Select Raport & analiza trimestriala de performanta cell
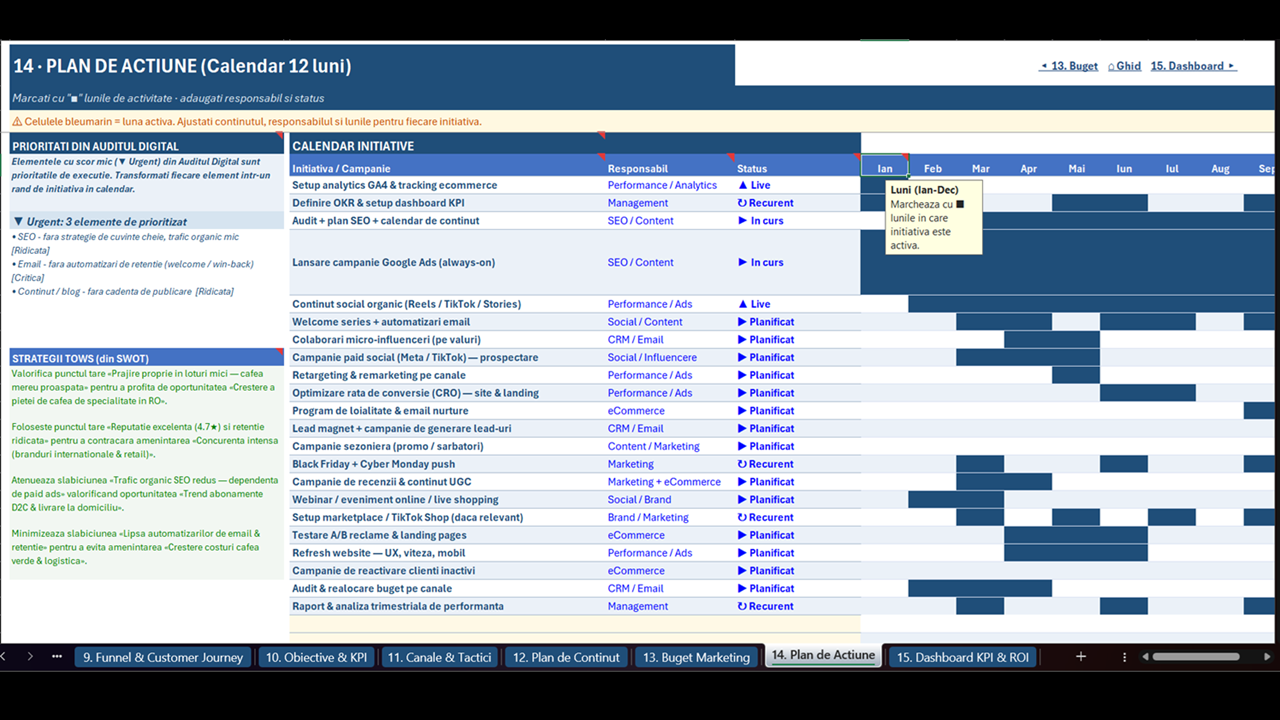Screen dimensions: 1280x720 (447, 606)
